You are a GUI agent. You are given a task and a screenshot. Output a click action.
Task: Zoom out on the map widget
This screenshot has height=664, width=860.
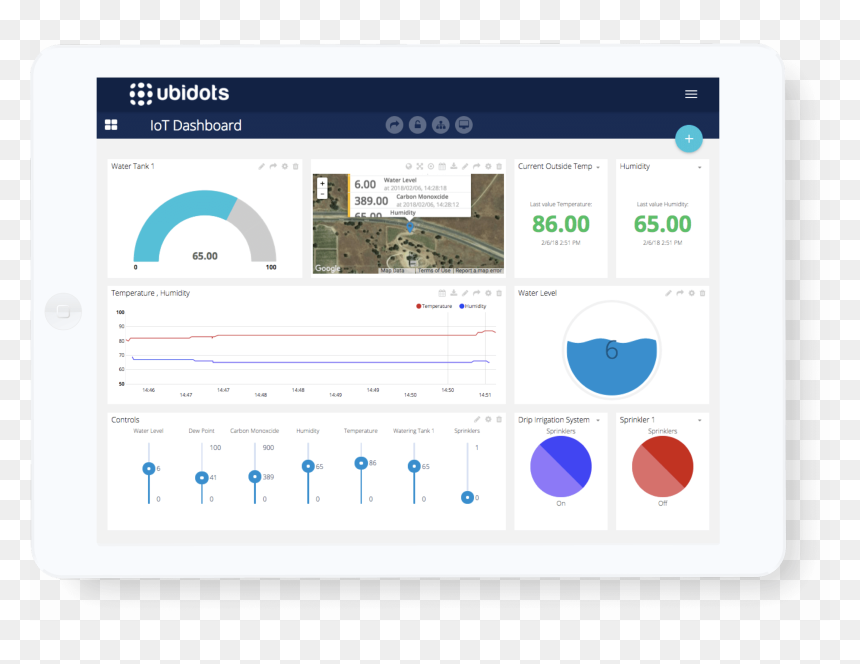point(322,194)
